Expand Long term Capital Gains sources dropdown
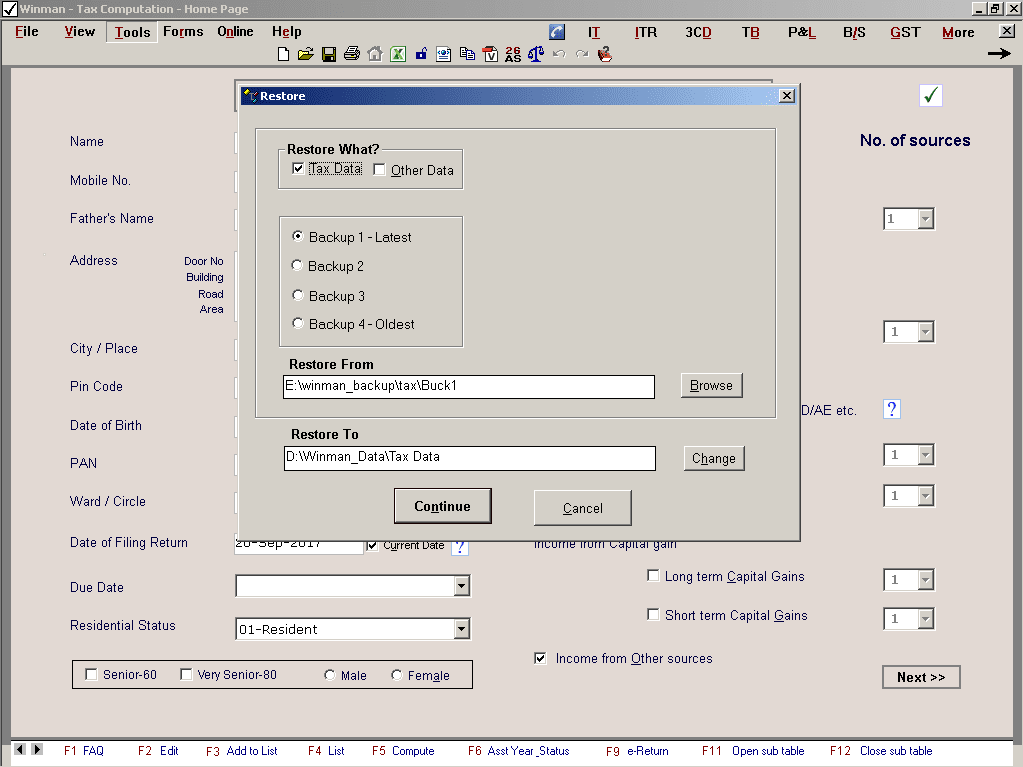Viewport: 1023px width, 767px height. click(x=925, y=580)
